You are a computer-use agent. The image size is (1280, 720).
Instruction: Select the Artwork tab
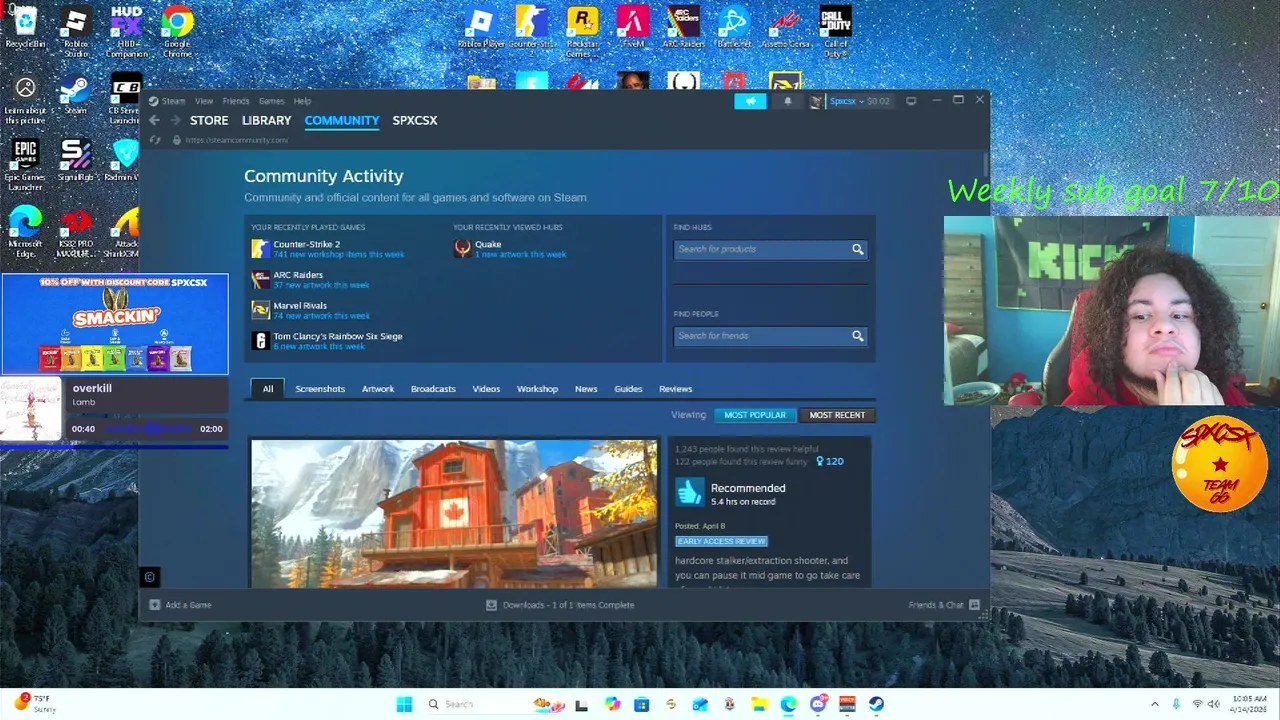click(x=378, y=389)
